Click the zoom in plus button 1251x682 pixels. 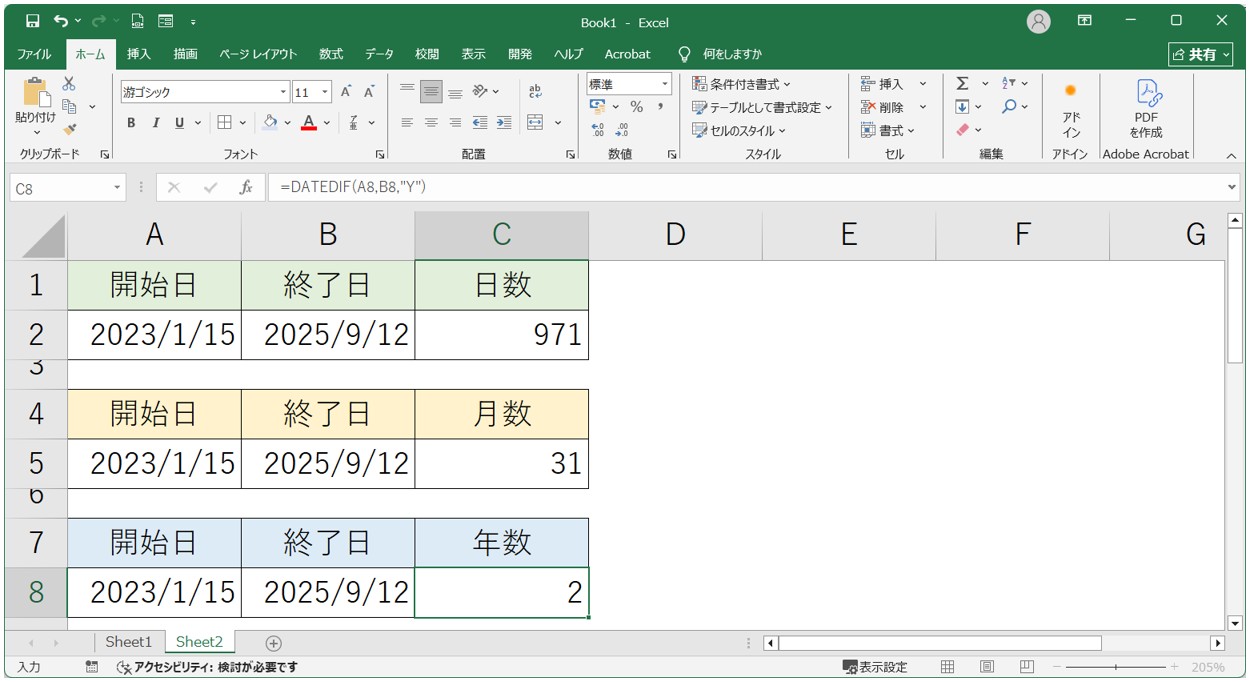[1175, 667]
